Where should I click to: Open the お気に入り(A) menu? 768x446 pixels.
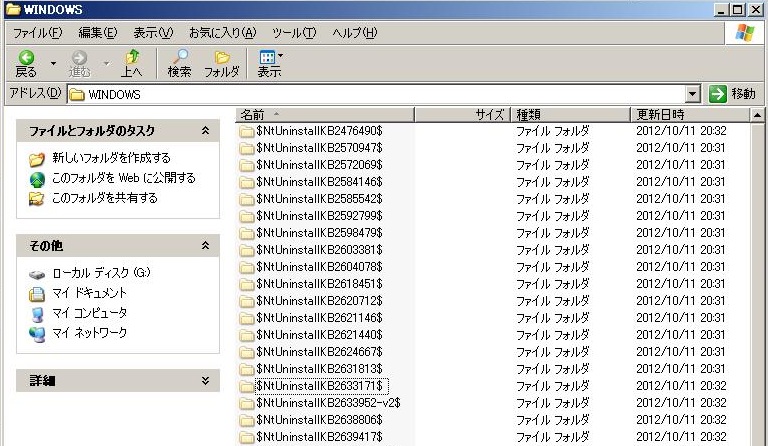click(x=223, y=33)
